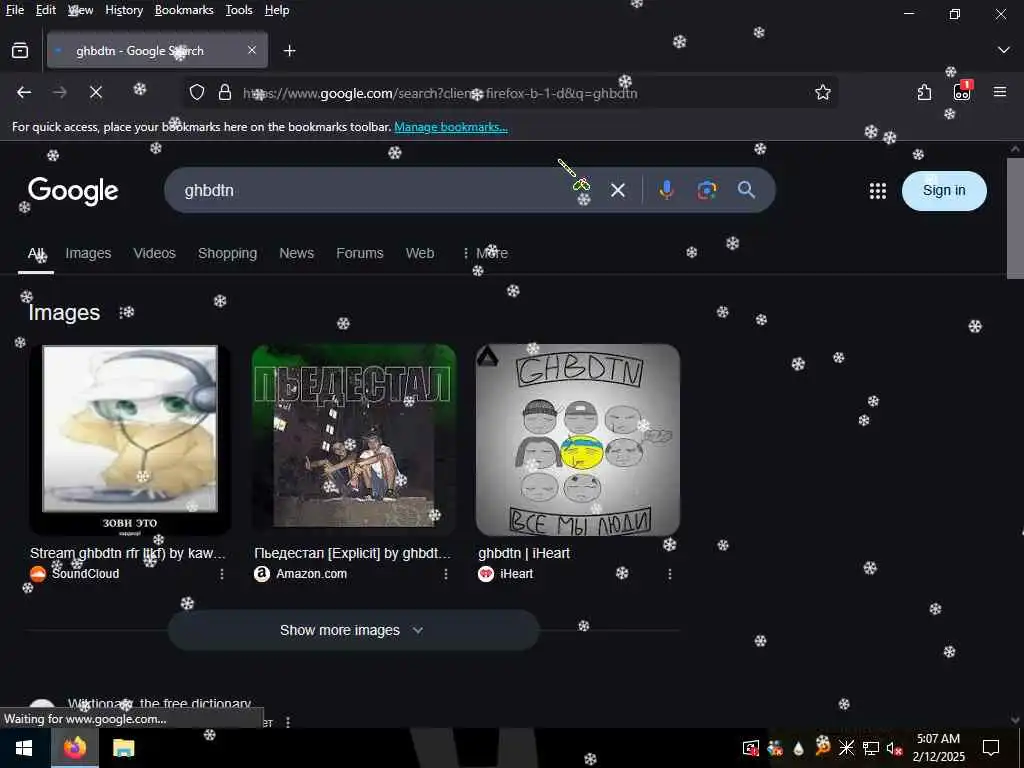Open the Windows Start menu
The image size is (1024, 768).
[x=24, y=748]
